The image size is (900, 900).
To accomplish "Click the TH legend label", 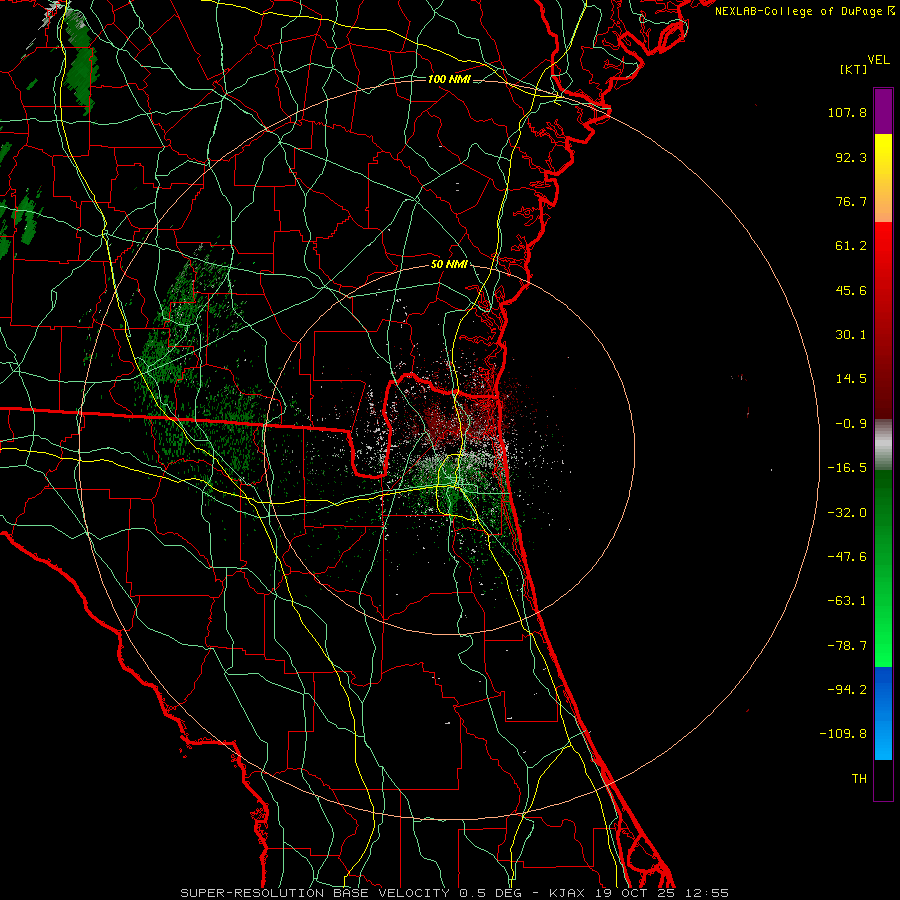I will [x=859, y=779].
